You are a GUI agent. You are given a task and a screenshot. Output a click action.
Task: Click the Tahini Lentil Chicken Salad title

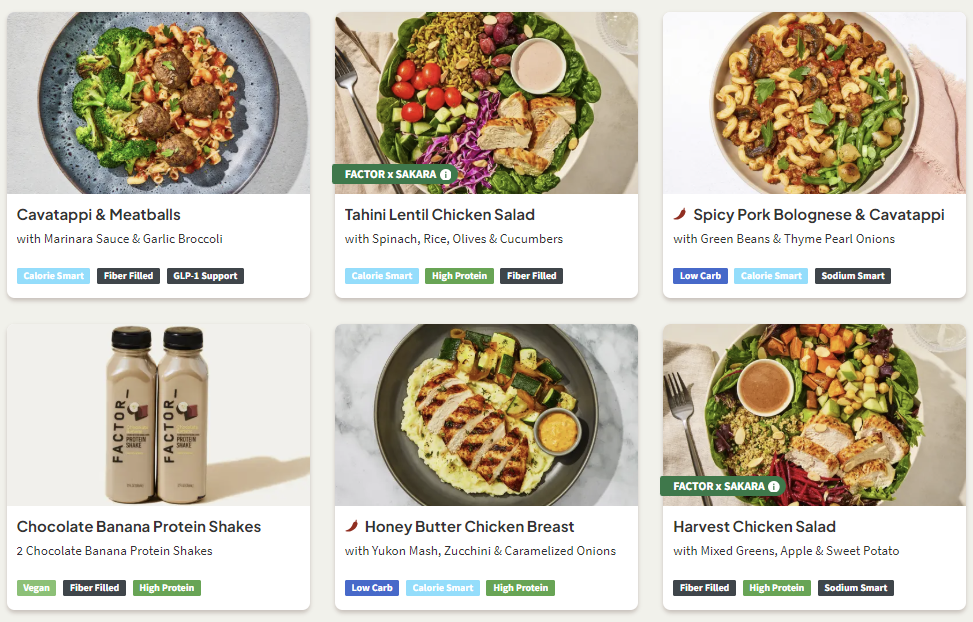coord(440,215)
